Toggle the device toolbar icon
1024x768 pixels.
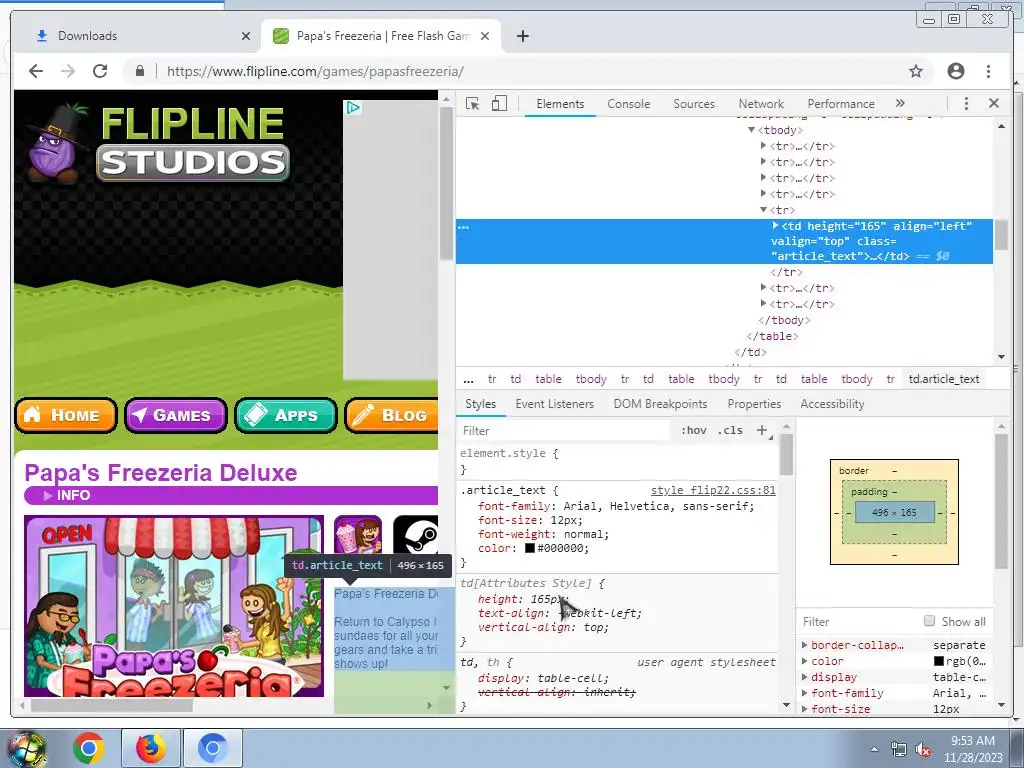tap(499, 103)
